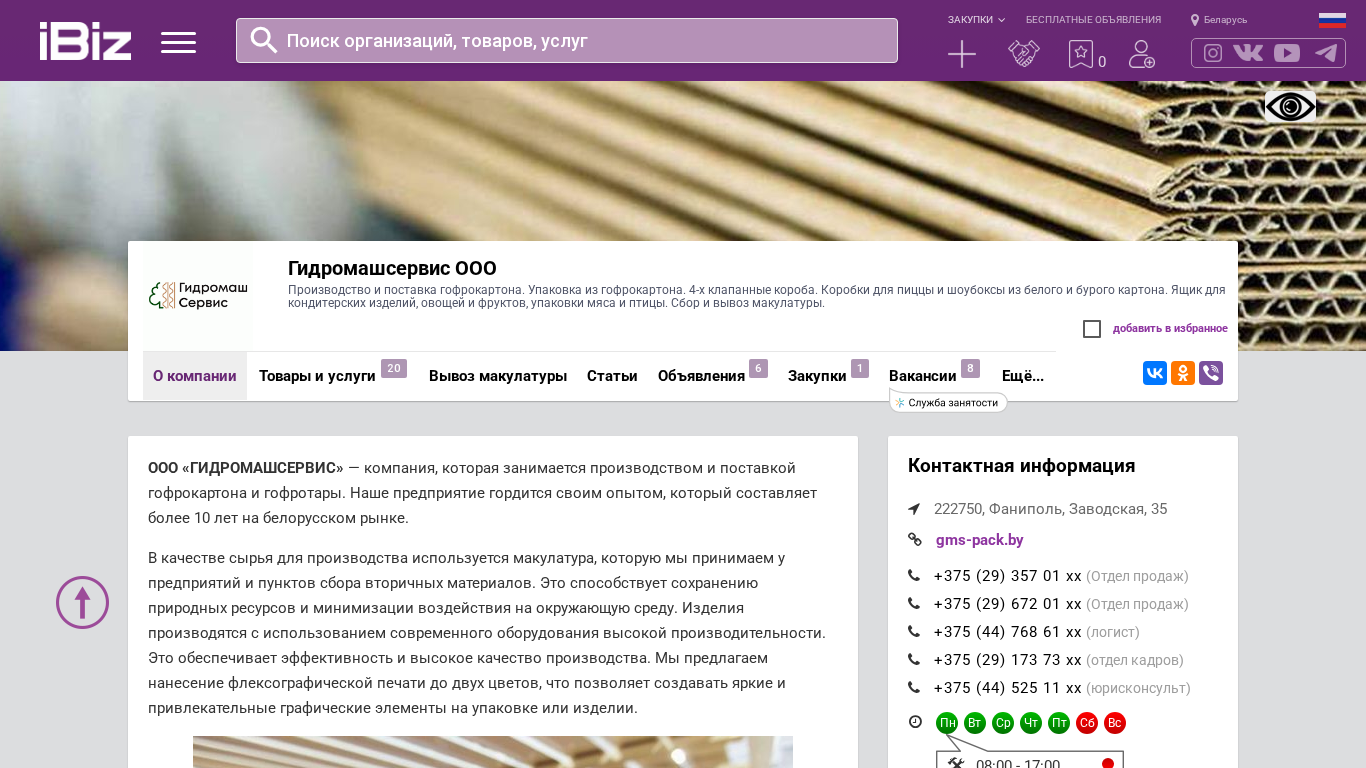Open the YouTube link in header
Viewport: 1366px width, 768px height.
(x=1287, y=53)
